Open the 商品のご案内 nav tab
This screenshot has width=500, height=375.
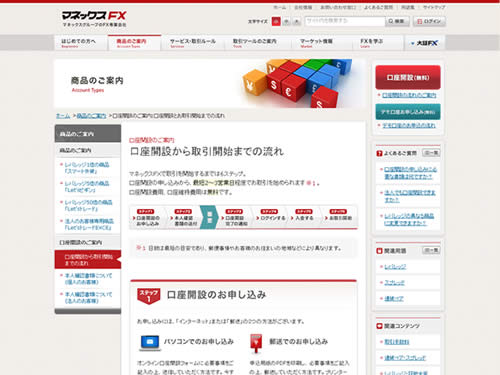tap(134, 43)
